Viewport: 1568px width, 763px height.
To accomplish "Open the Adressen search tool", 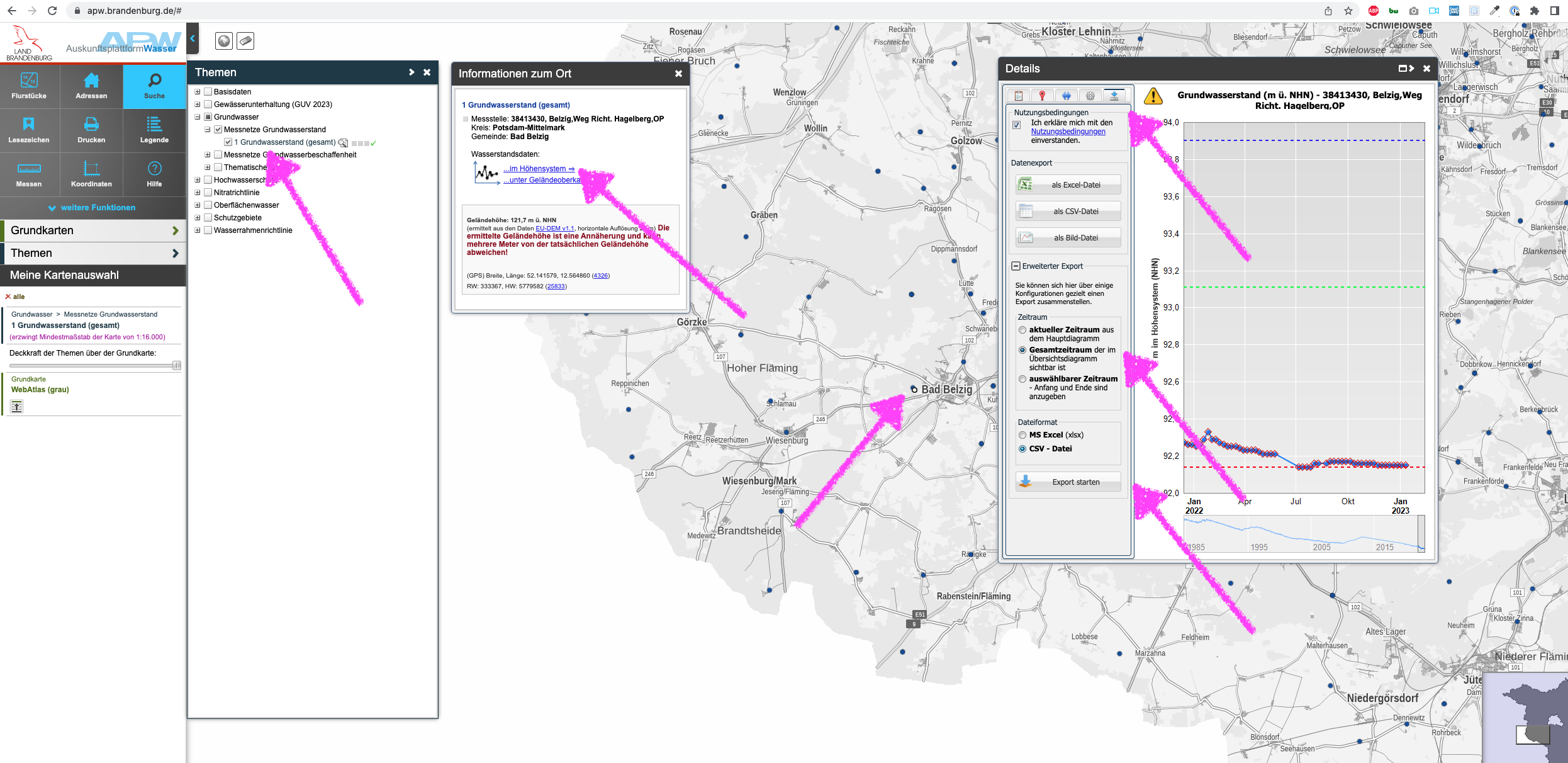I will 91,86.
